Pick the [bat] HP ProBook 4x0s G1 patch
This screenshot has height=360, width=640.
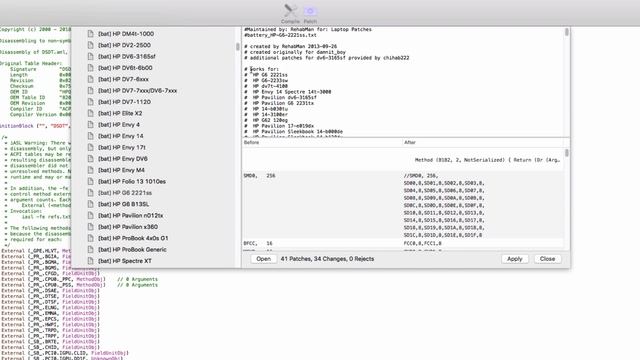coord(133,238)
